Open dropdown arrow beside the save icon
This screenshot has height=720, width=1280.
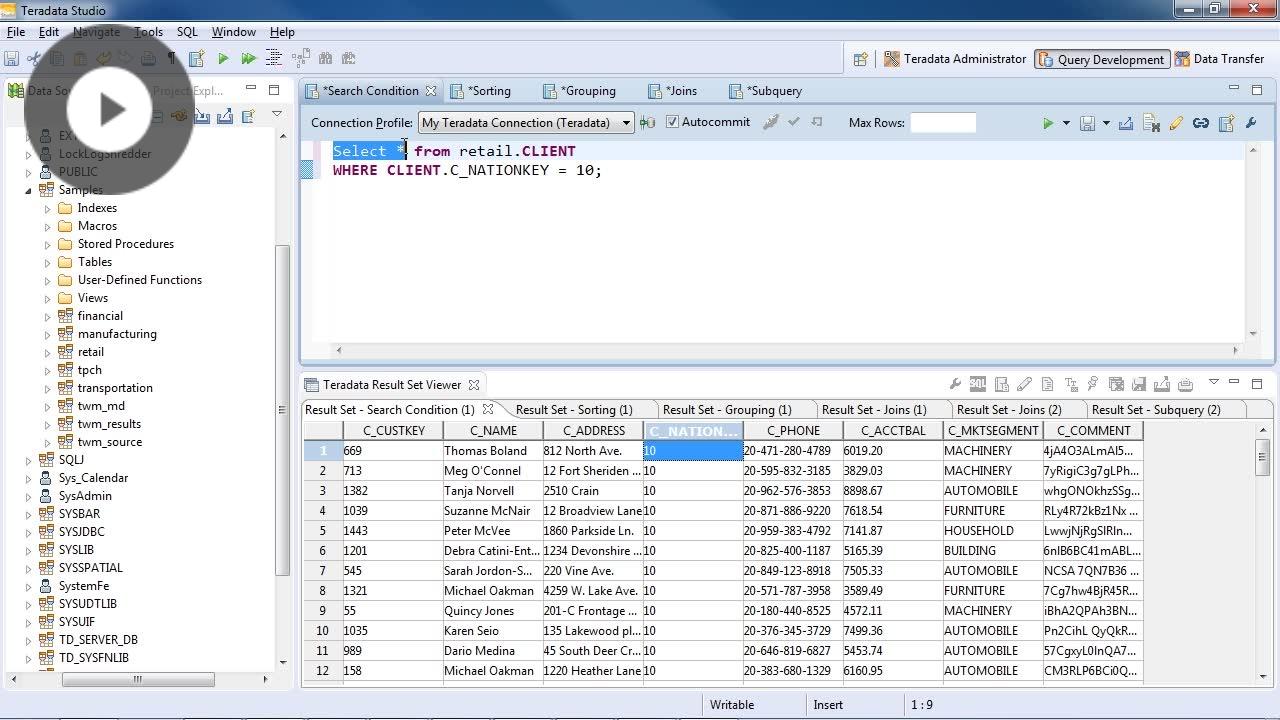click(1106, 123)
